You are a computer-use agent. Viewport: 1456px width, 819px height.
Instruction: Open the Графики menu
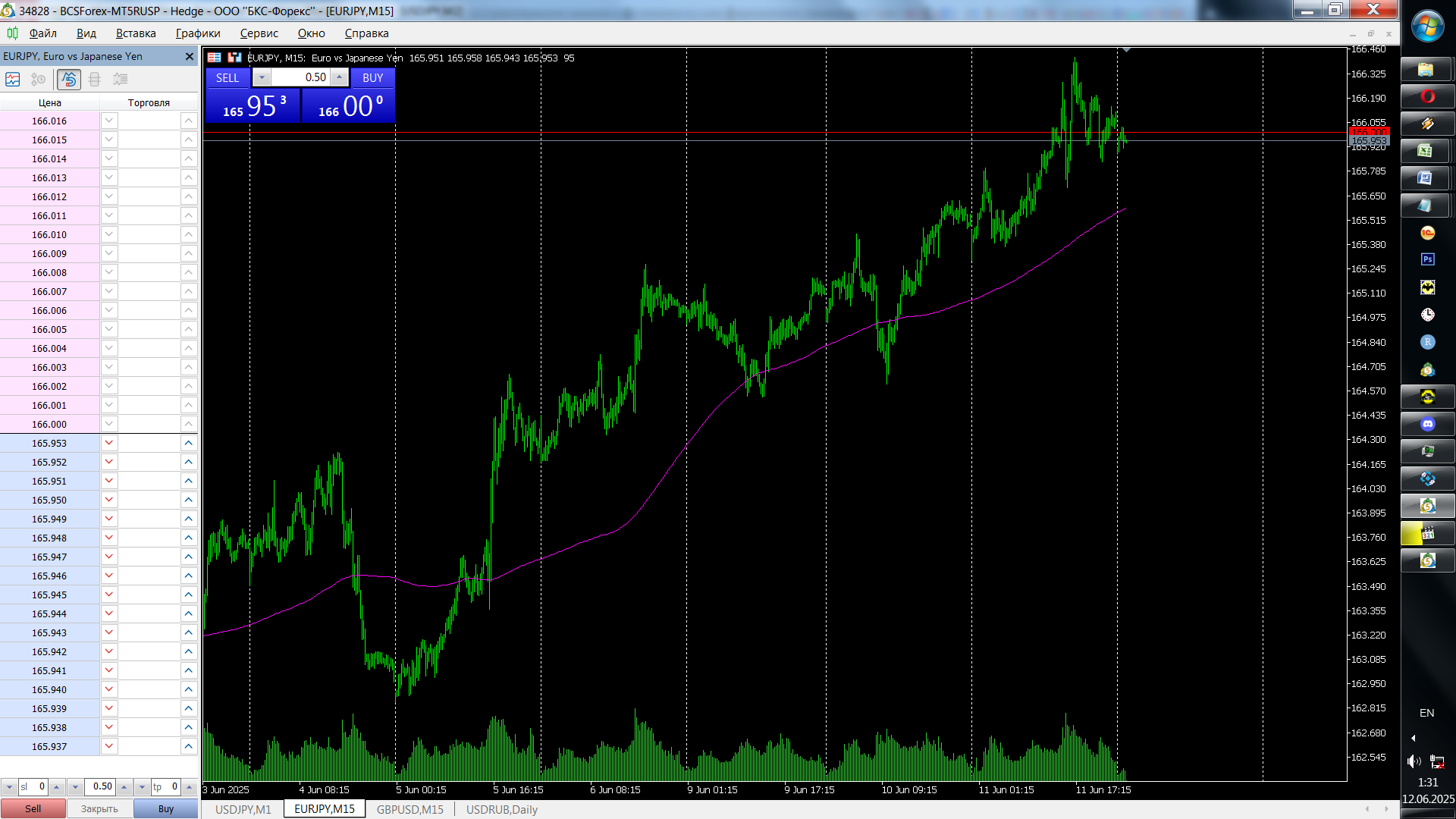tap(198, 33)
